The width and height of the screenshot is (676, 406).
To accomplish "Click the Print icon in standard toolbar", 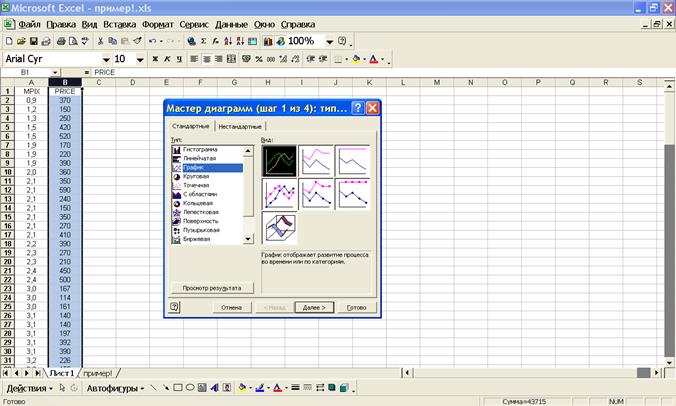I will [x=61, y=41].
